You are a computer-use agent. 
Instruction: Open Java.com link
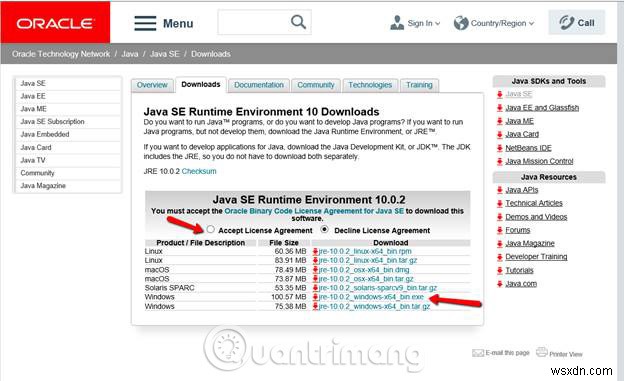(521, 284)
